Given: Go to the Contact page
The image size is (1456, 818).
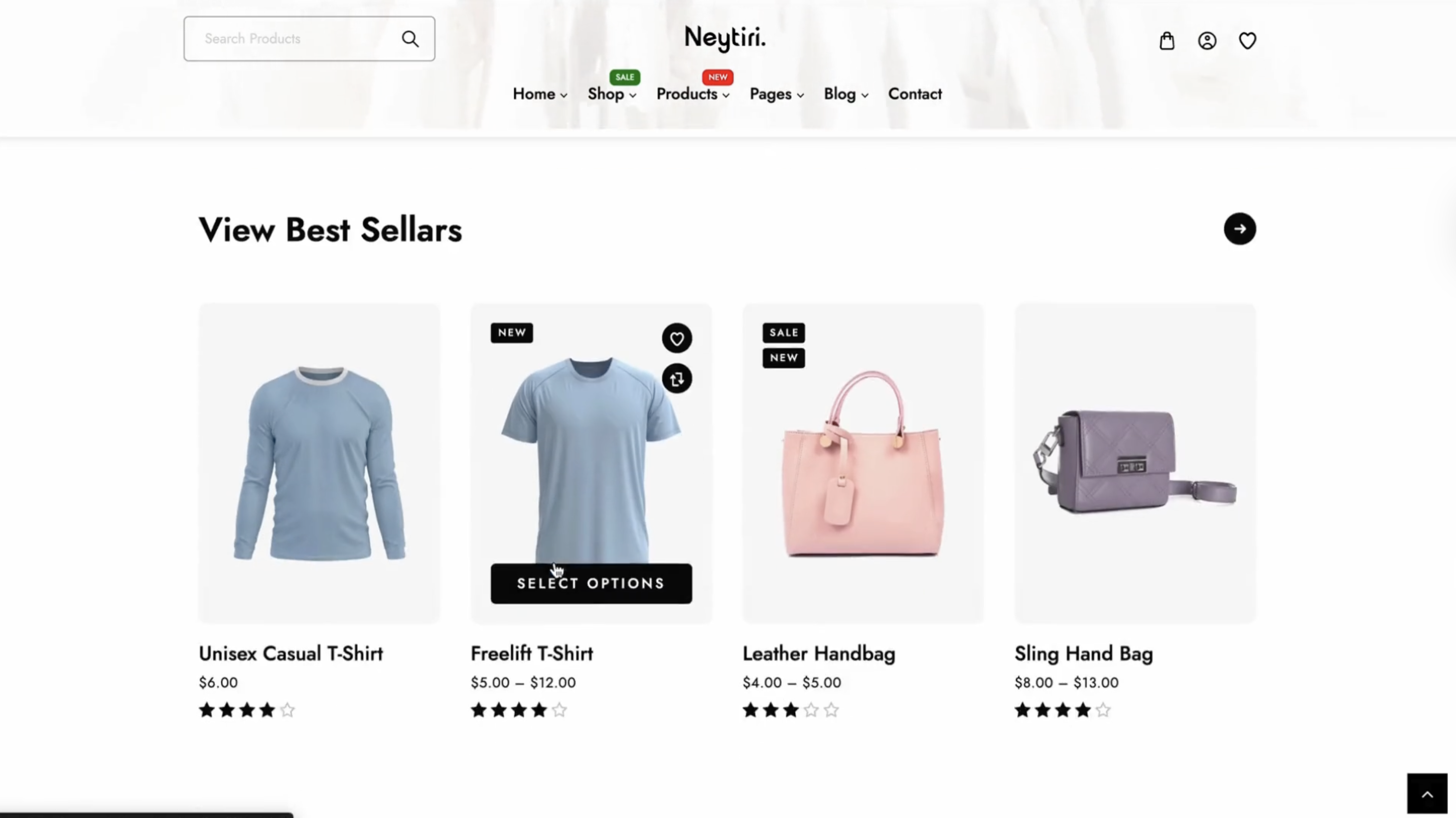Looking at the screenshot, I should point(914,94).
